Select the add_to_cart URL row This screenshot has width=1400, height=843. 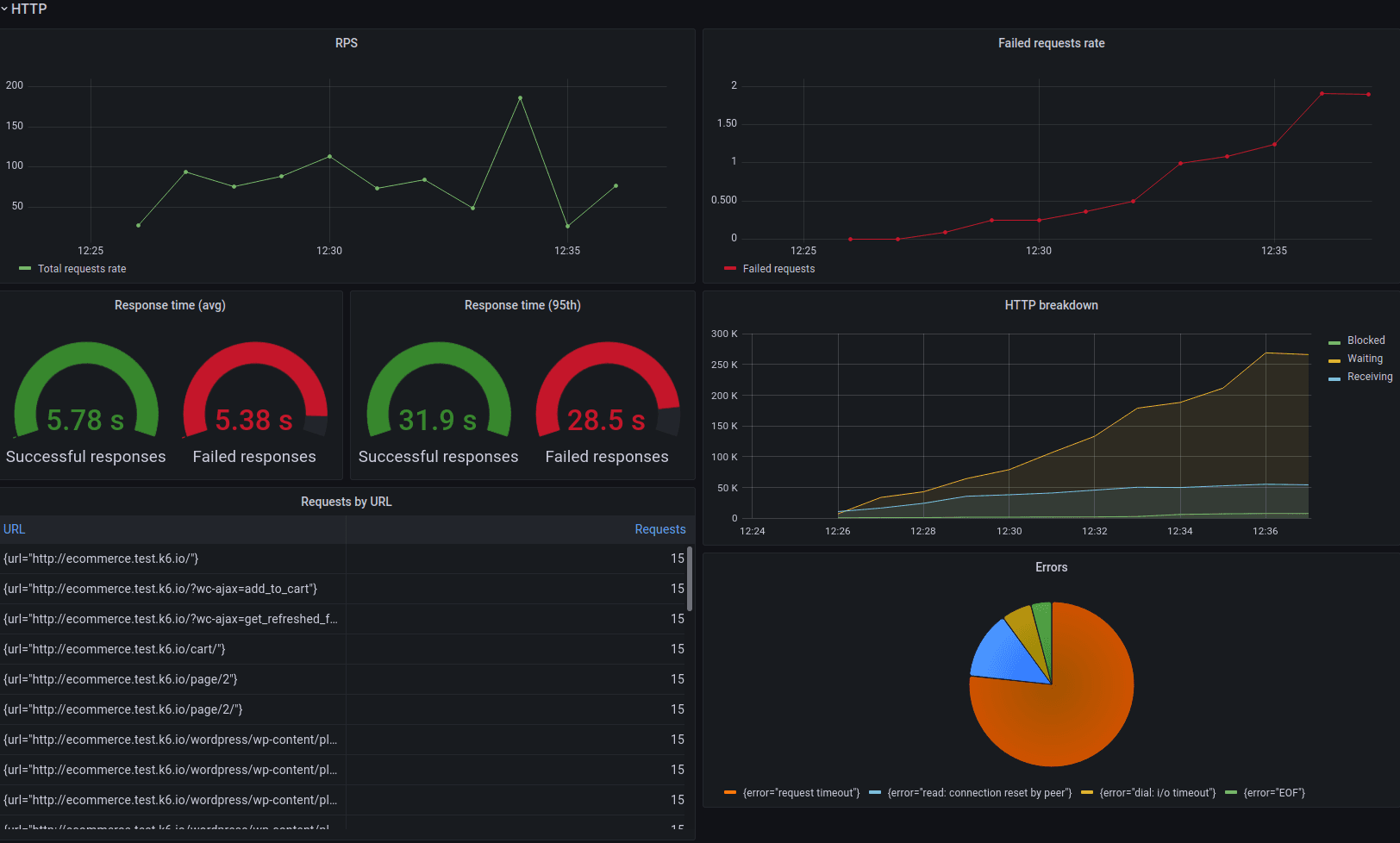(x=345, y=589)
